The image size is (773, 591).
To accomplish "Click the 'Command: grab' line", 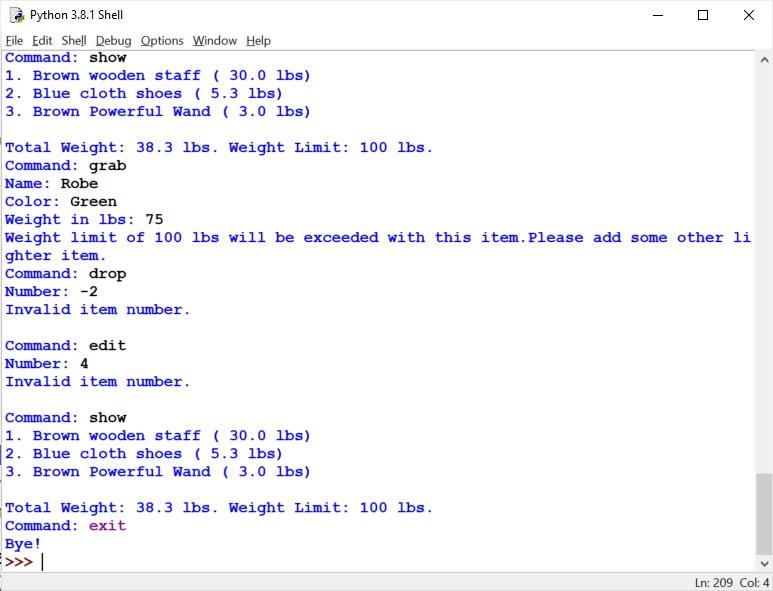I will [x=66, y=166].
